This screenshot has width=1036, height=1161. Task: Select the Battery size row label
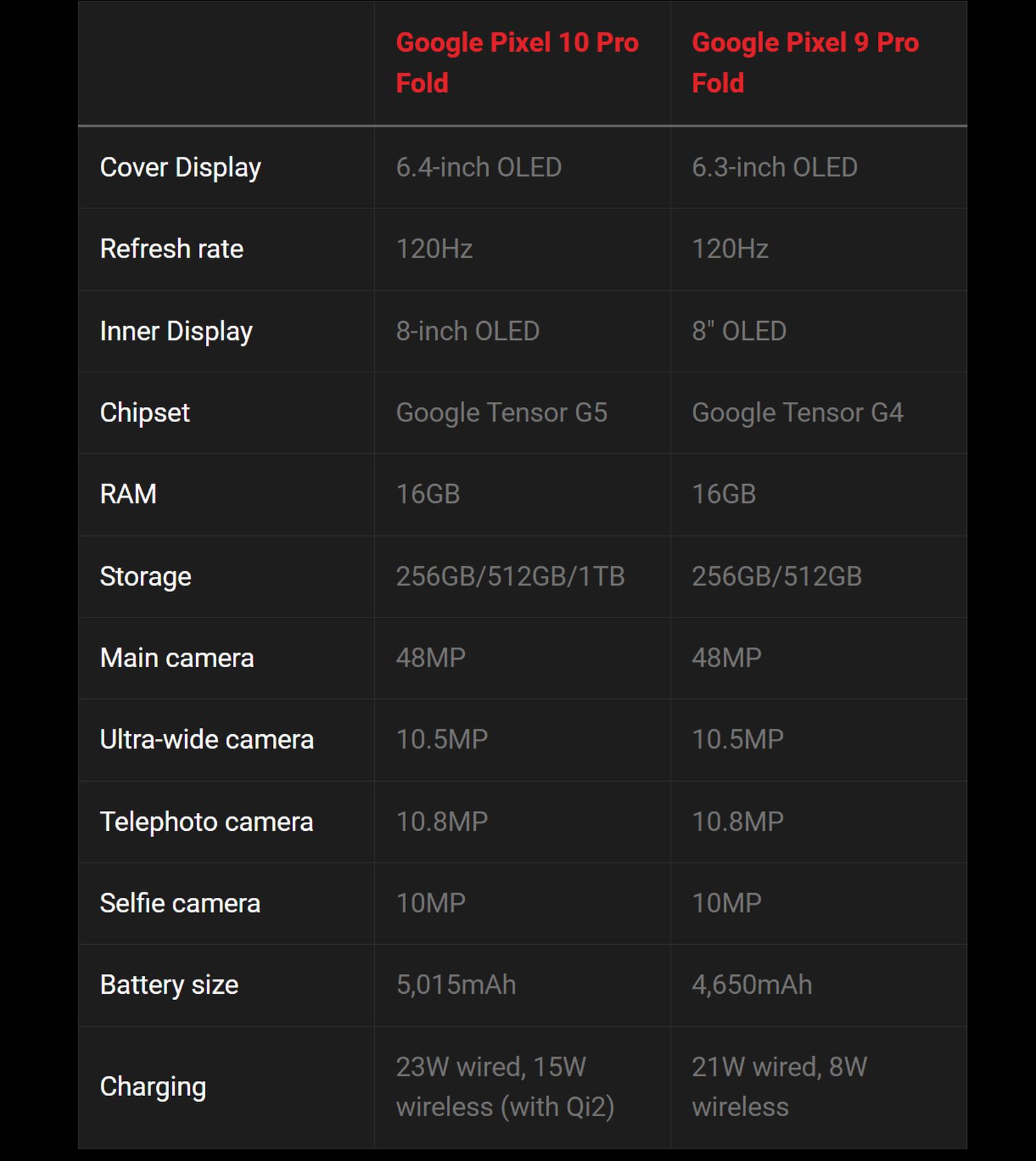[169, 985]
